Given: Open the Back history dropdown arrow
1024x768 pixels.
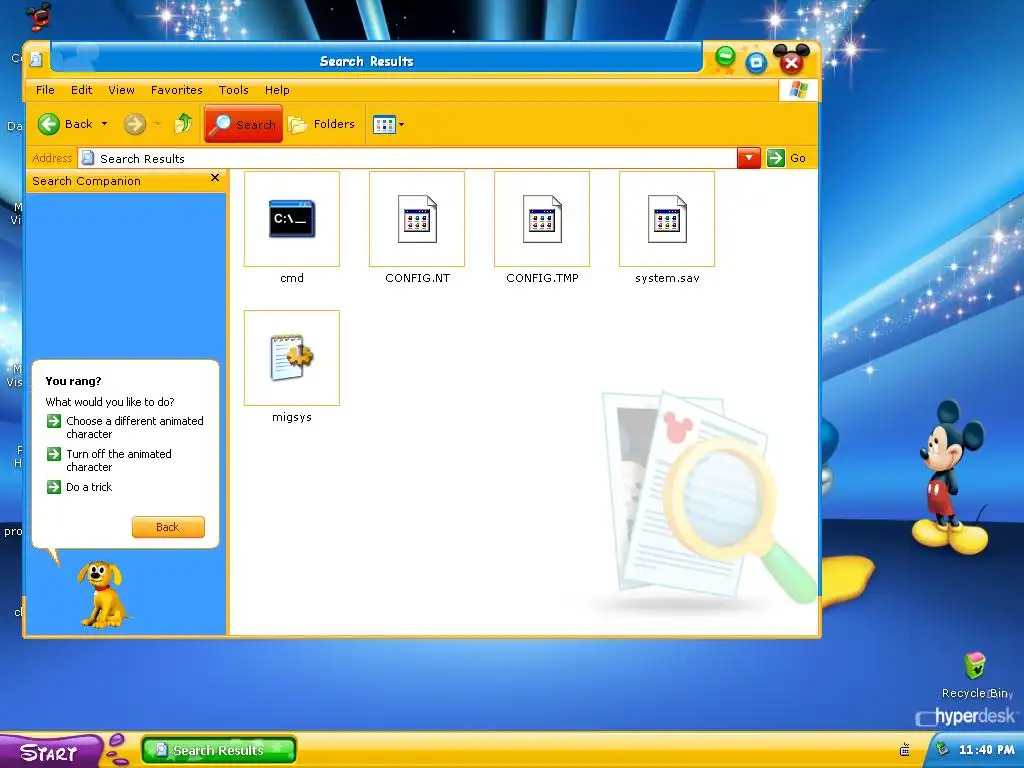Looking at the screenshot, I should pos(104,124).
